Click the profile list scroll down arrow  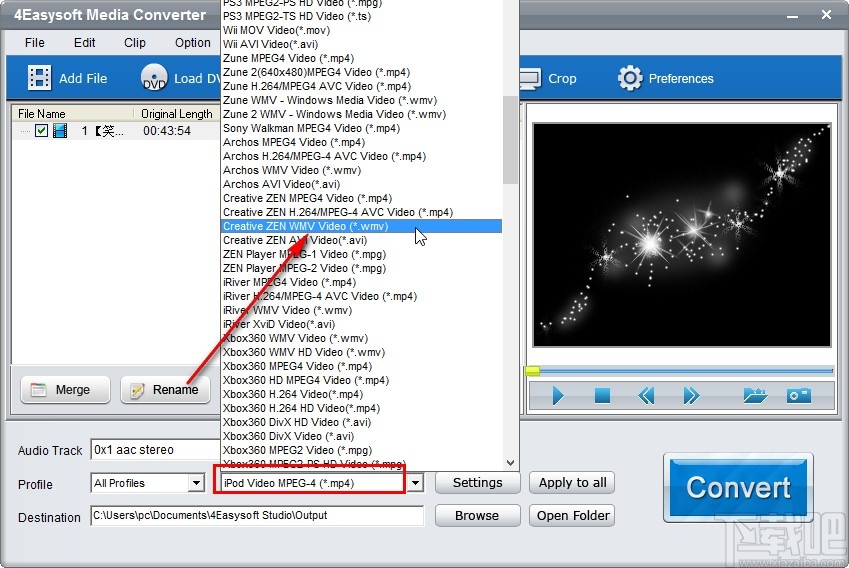510,462
